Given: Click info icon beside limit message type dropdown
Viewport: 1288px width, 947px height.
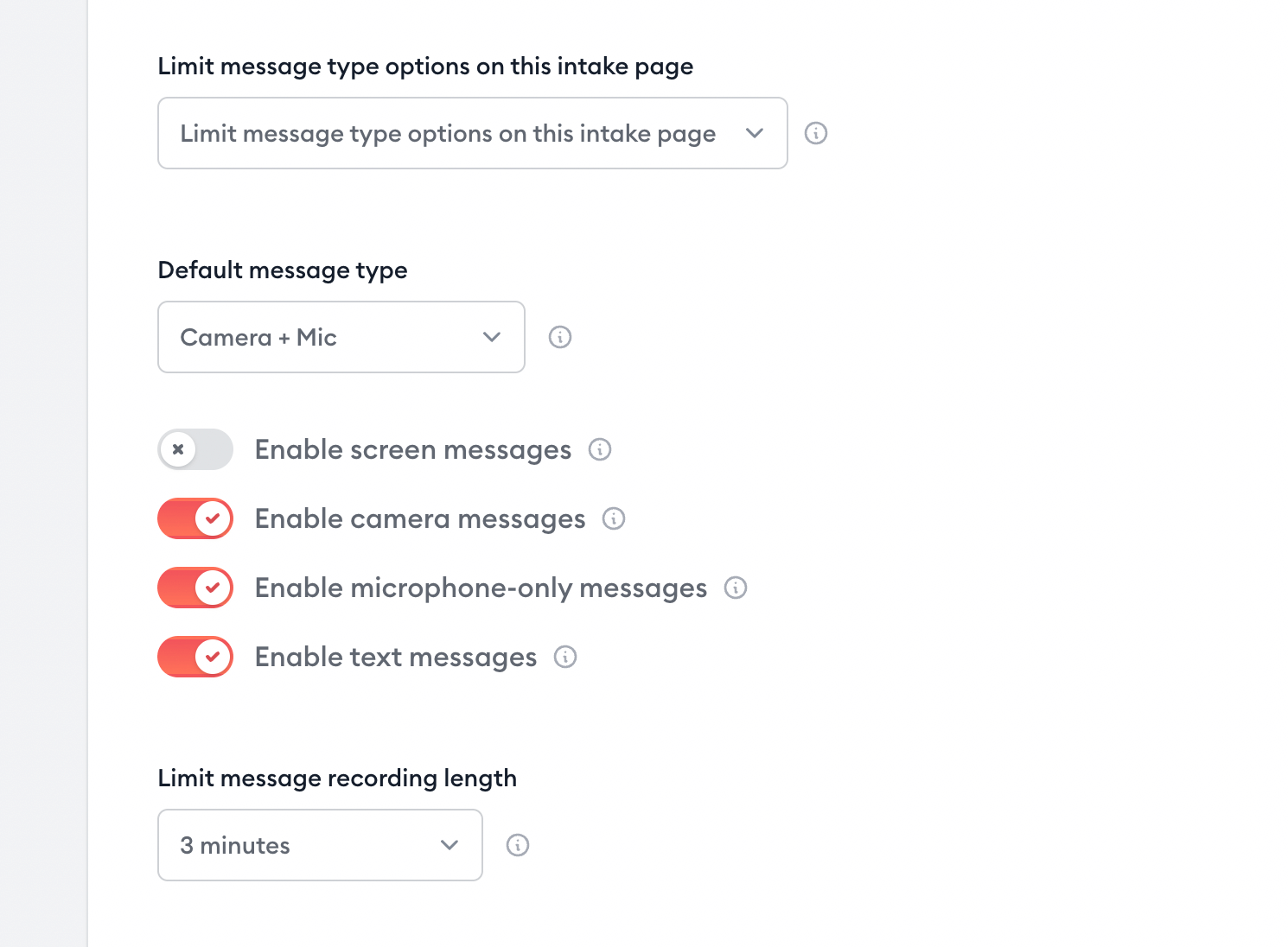Looking at the screenshot, I should click(x=815, y=133).
